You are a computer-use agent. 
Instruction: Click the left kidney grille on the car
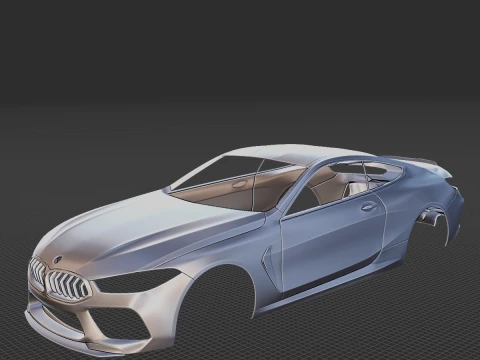(37, 272)
